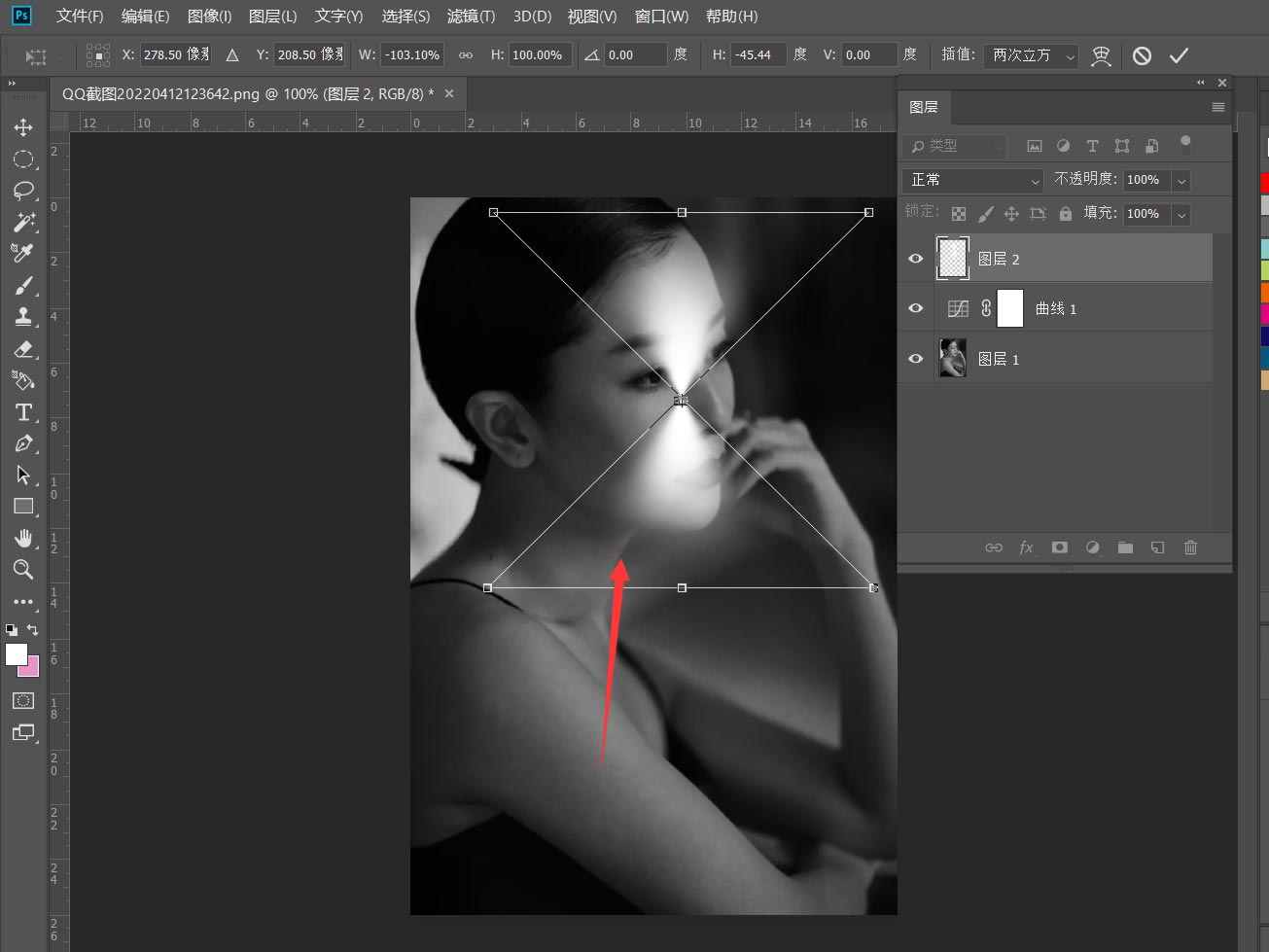This screenshot has width=1269, height=952.
Task: Create new fill or adjustment layer
Action: click(1093, 547)
